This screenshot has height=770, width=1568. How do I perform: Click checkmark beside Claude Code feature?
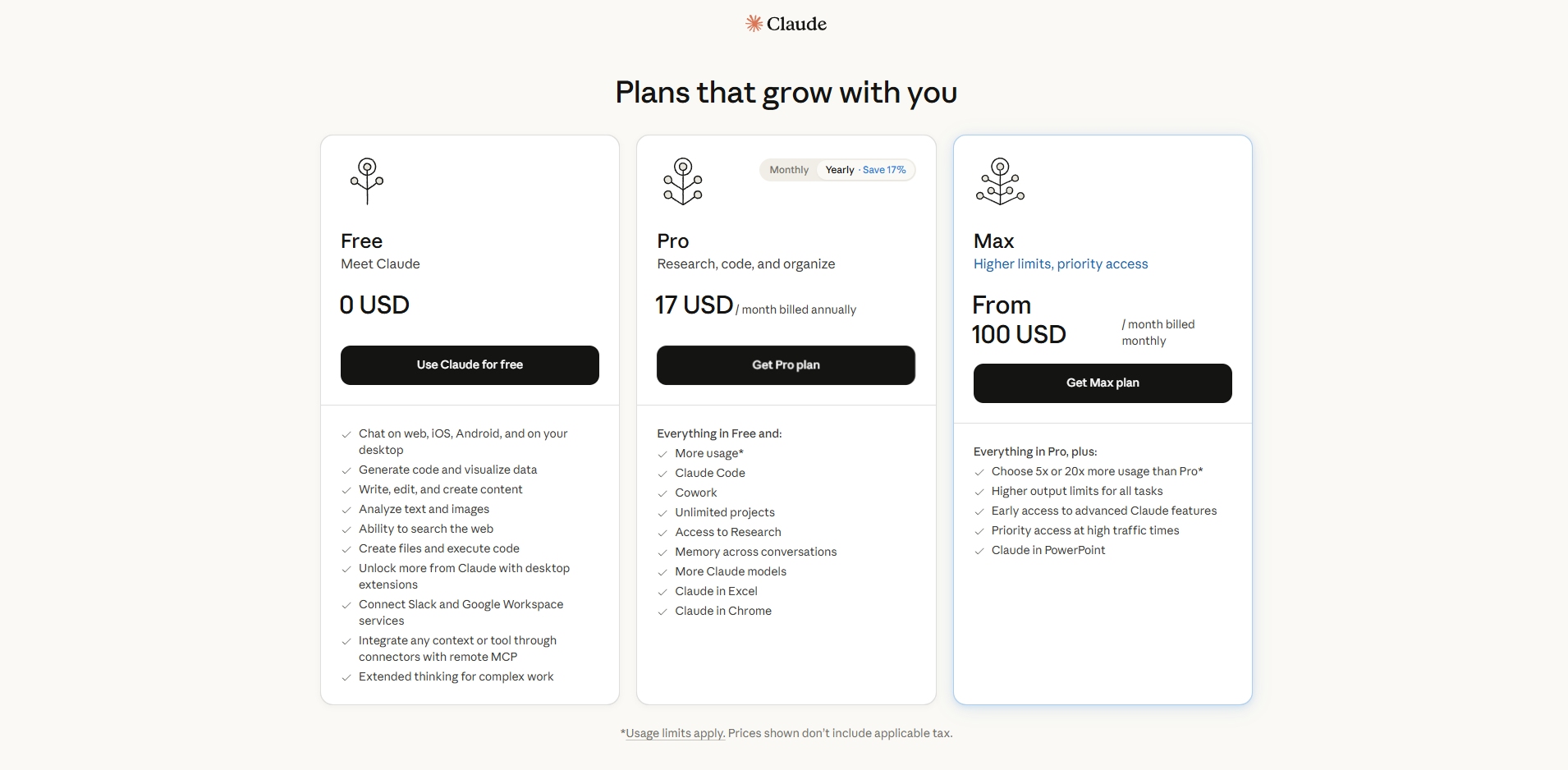[x=663, y=474]
